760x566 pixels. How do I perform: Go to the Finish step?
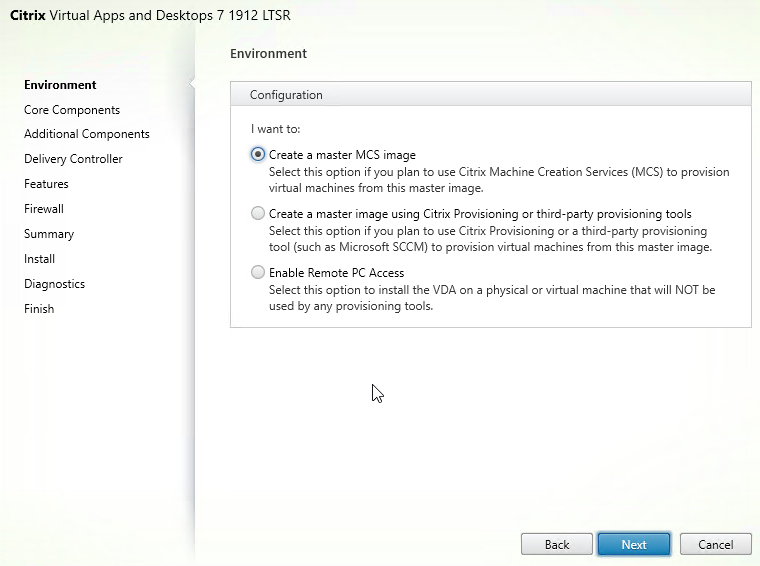(39, 309)
